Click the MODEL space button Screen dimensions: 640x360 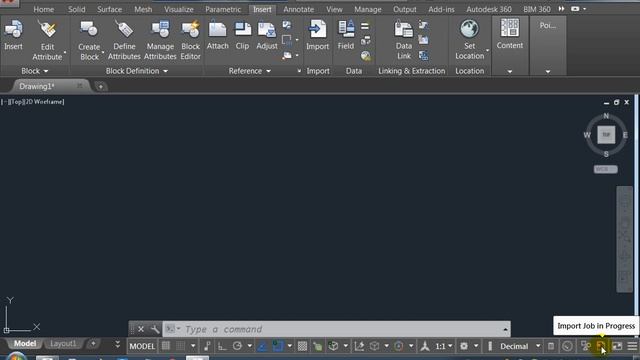pyautogui.click(x=142, y=346)
